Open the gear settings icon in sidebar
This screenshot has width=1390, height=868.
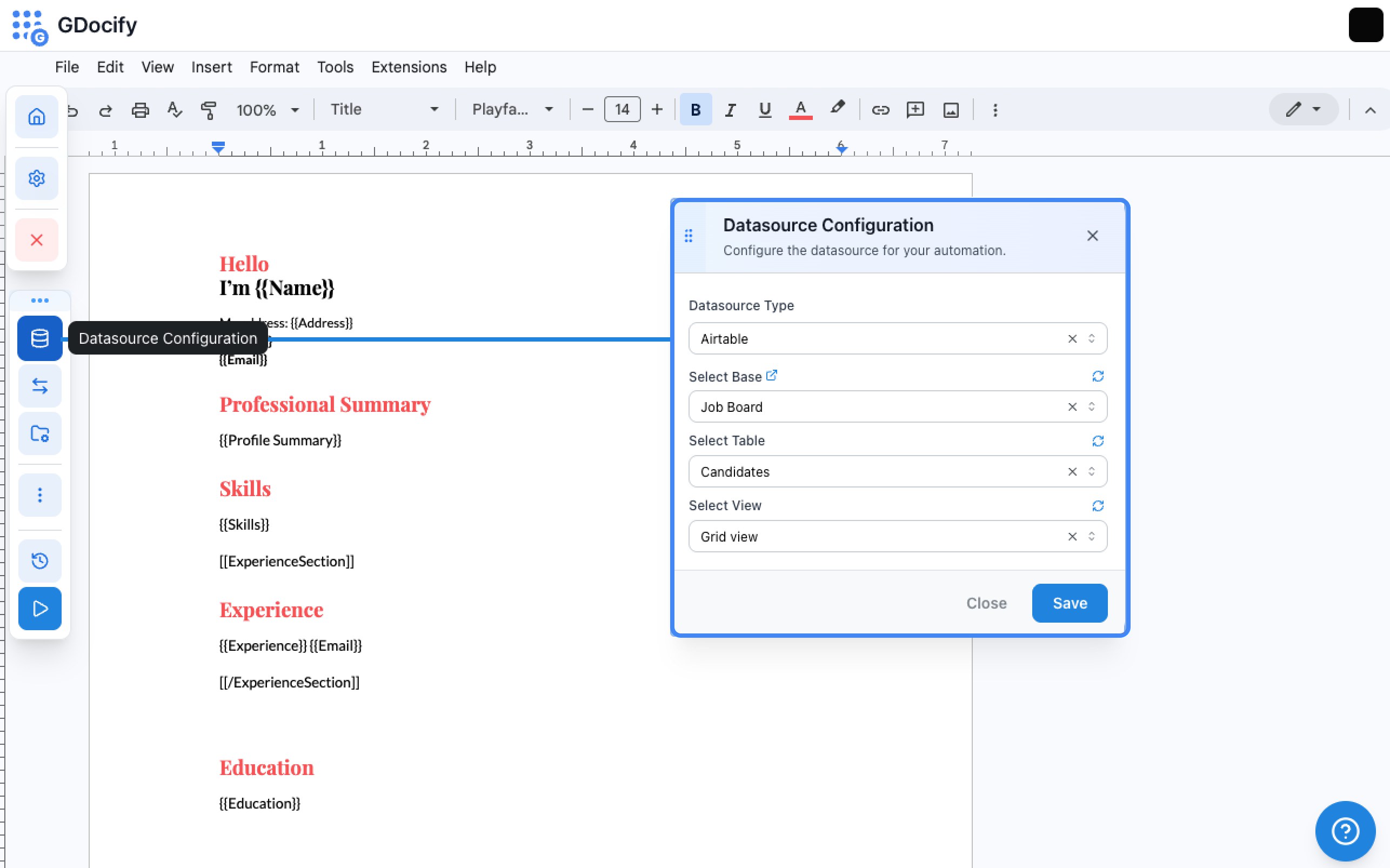point(37,178)
